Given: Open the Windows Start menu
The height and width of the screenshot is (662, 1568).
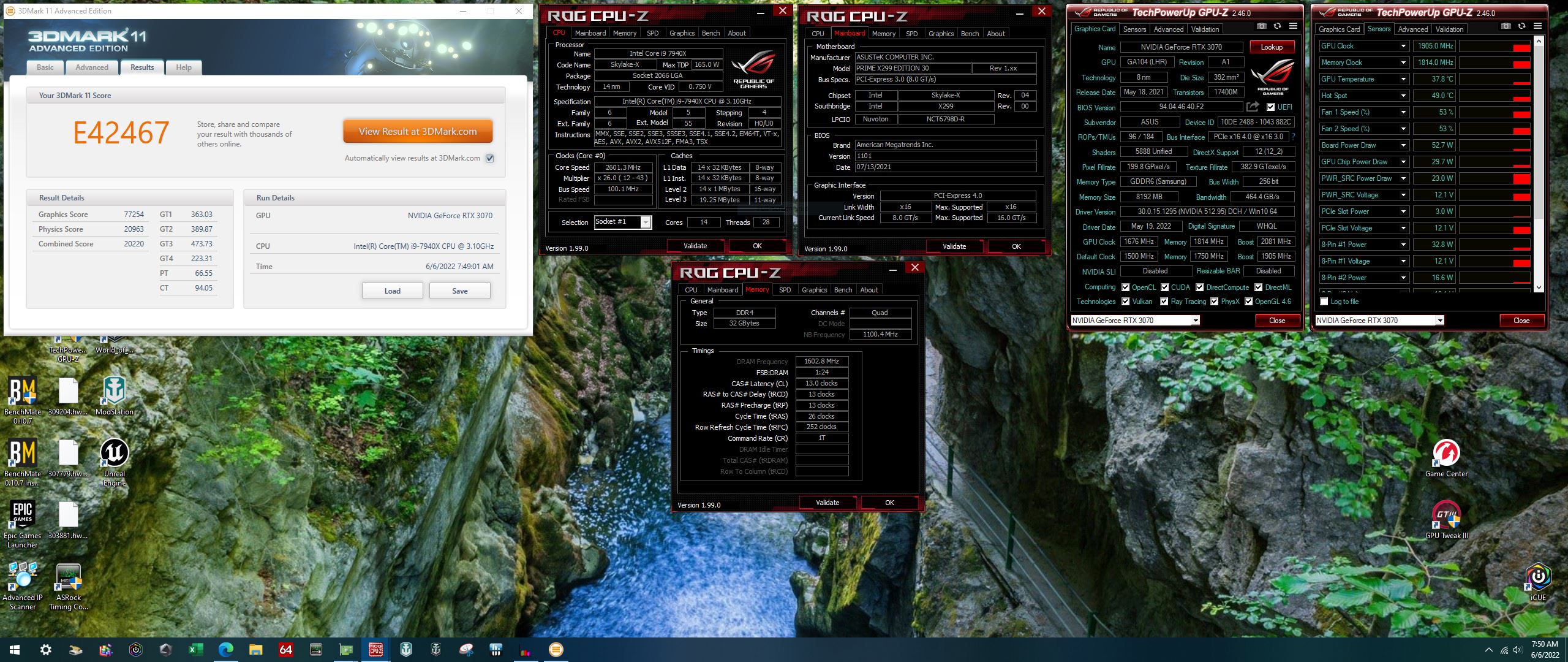Looking at the screenshot, I should click(x=15, y=650).
